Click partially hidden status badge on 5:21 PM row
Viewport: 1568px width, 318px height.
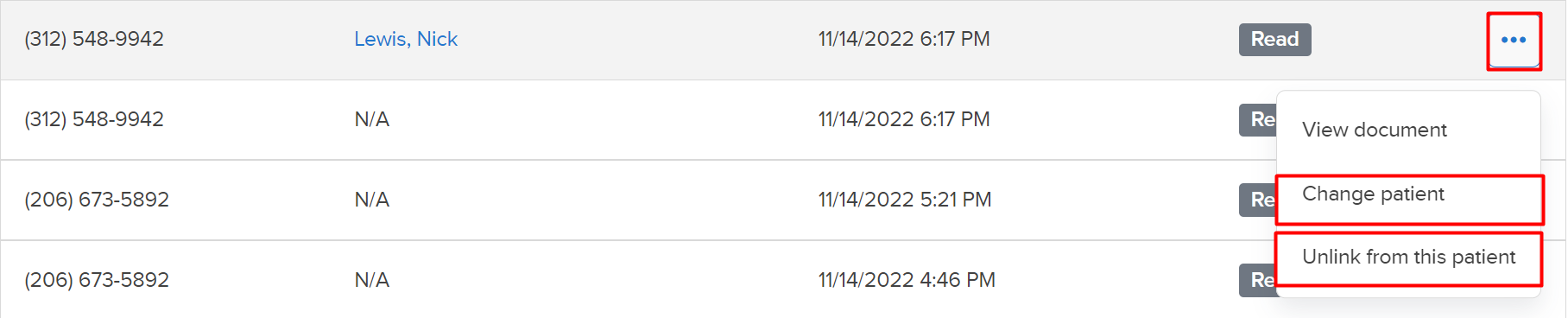pos(1258,200)
